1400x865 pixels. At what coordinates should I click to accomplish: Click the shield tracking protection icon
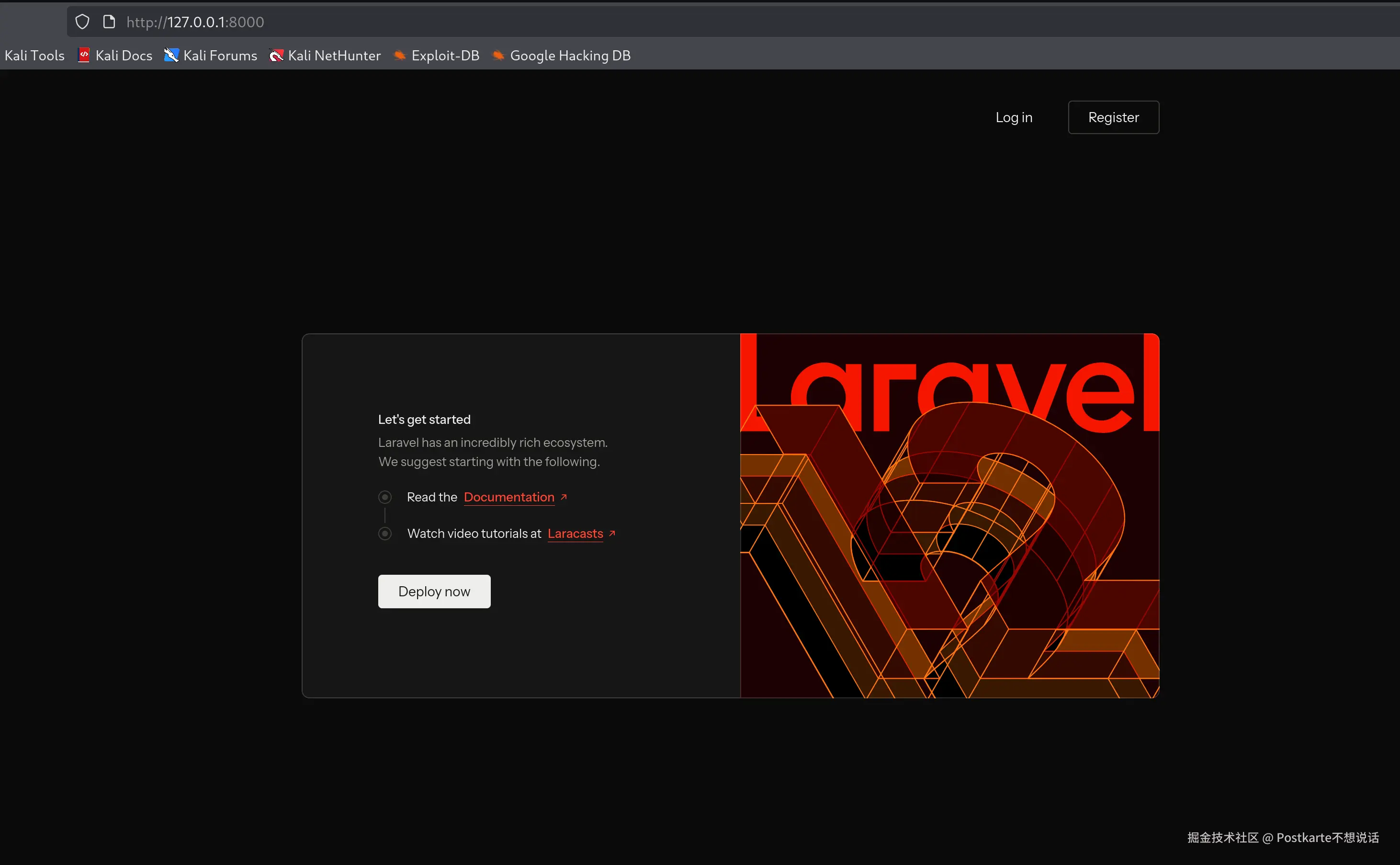pyautogui.click(x=82, y=22)
